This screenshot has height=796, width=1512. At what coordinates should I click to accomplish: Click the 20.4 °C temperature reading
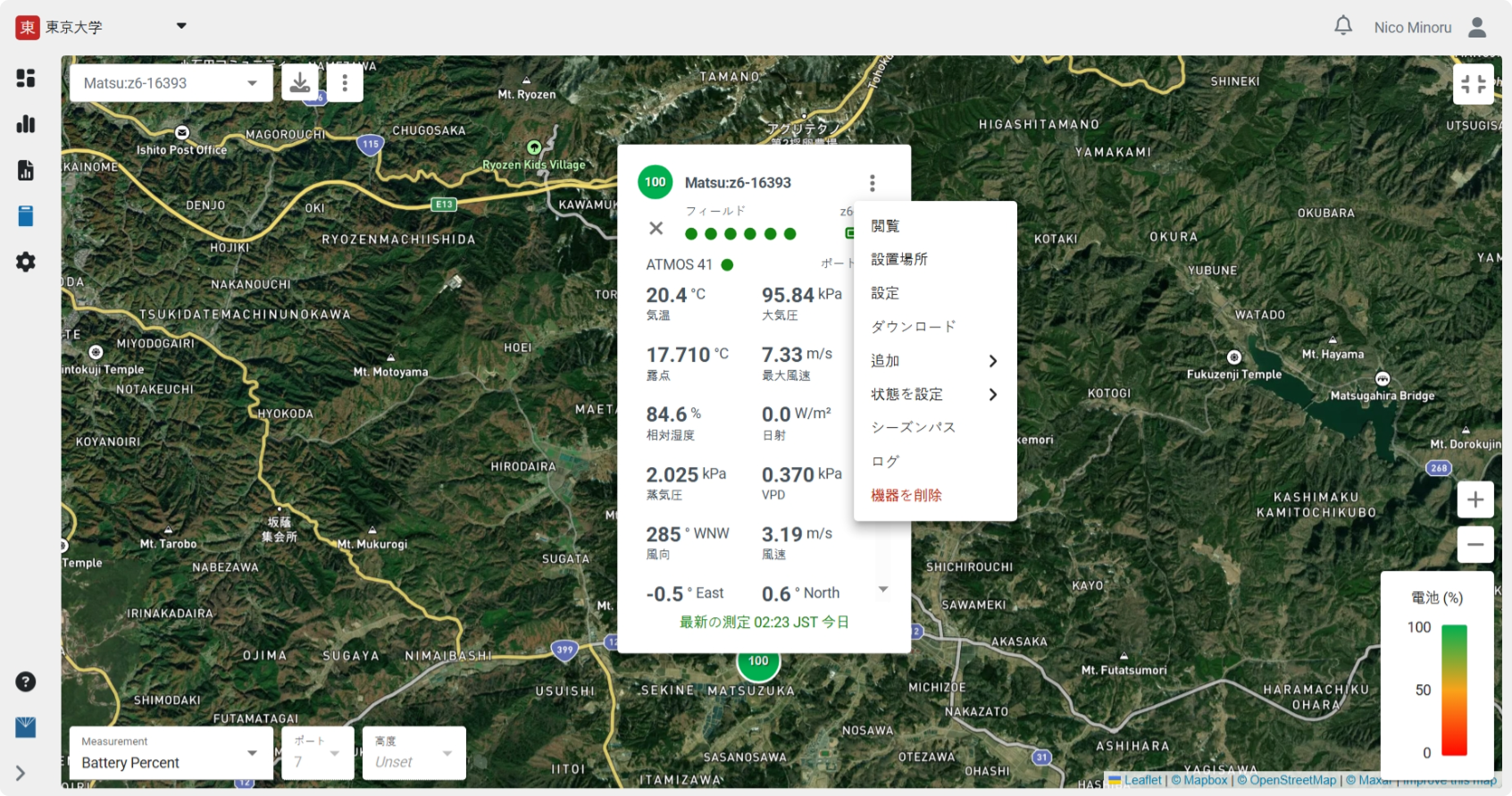pos(676,295)
